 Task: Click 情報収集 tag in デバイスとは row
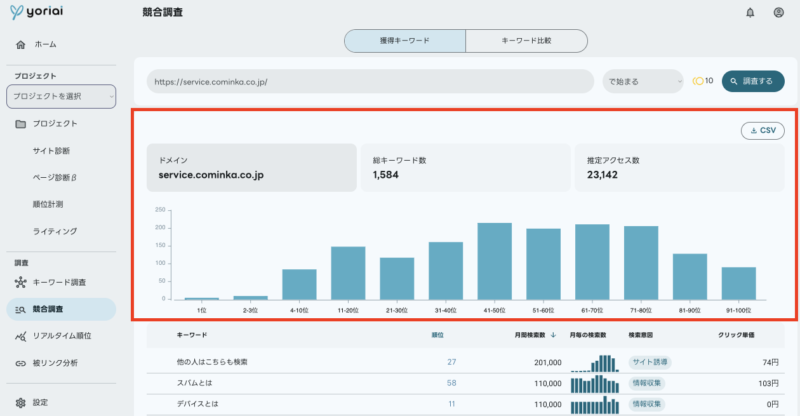pos(646,404)
